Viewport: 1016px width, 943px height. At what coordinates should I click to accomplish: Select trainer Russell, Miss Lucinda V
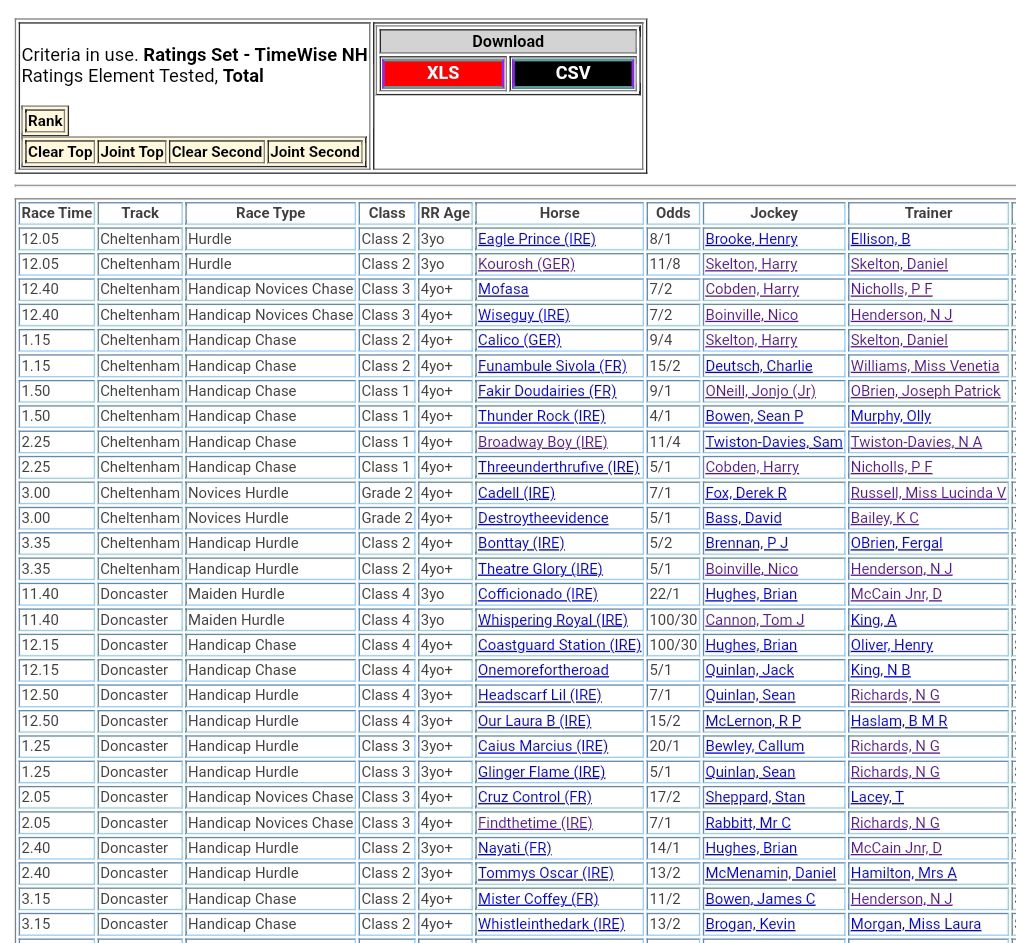tap(927, 493)
